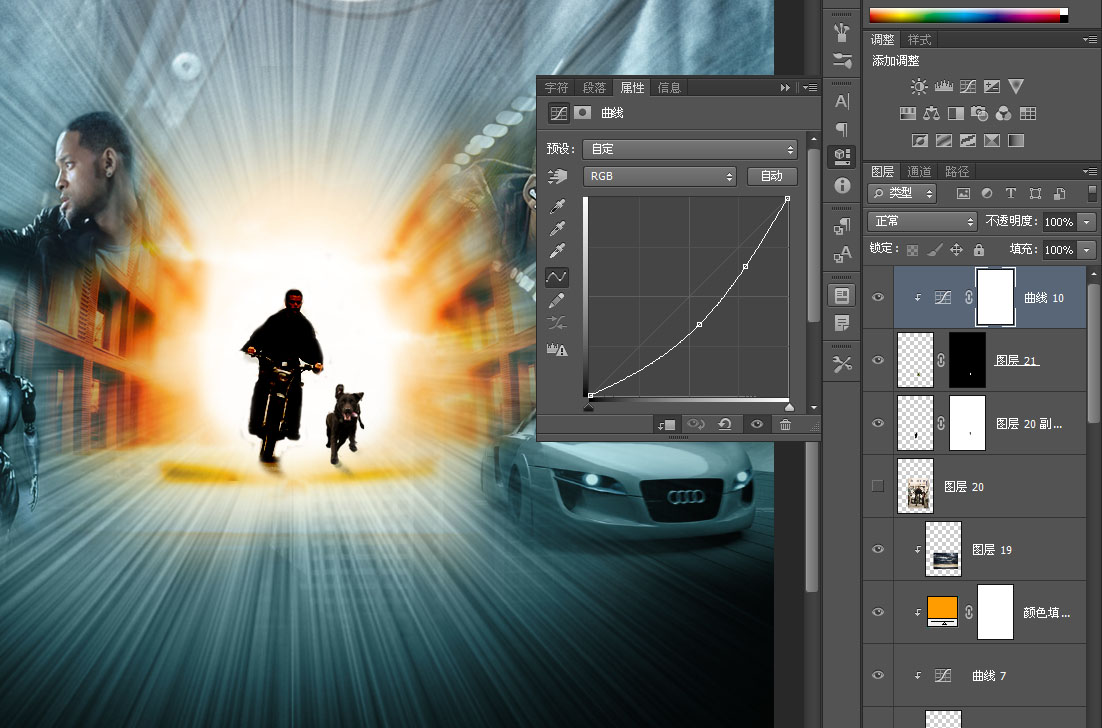Collapse the Properties panel with double arrows
Viewport: 1102px width, 728px height.
pos(785,88)
